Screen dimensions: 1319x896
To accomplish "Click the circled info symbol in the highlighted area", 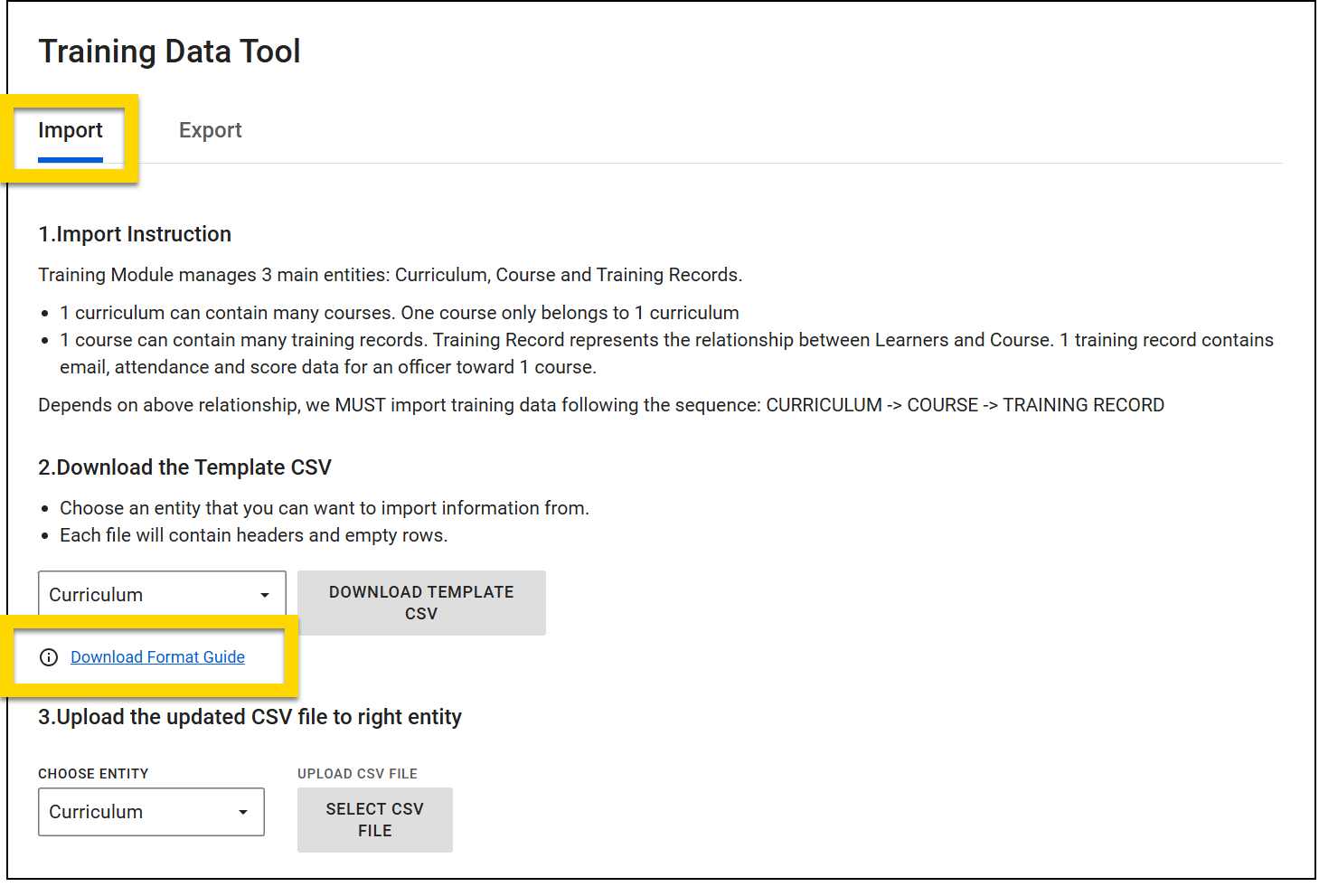I will (49, 657).
